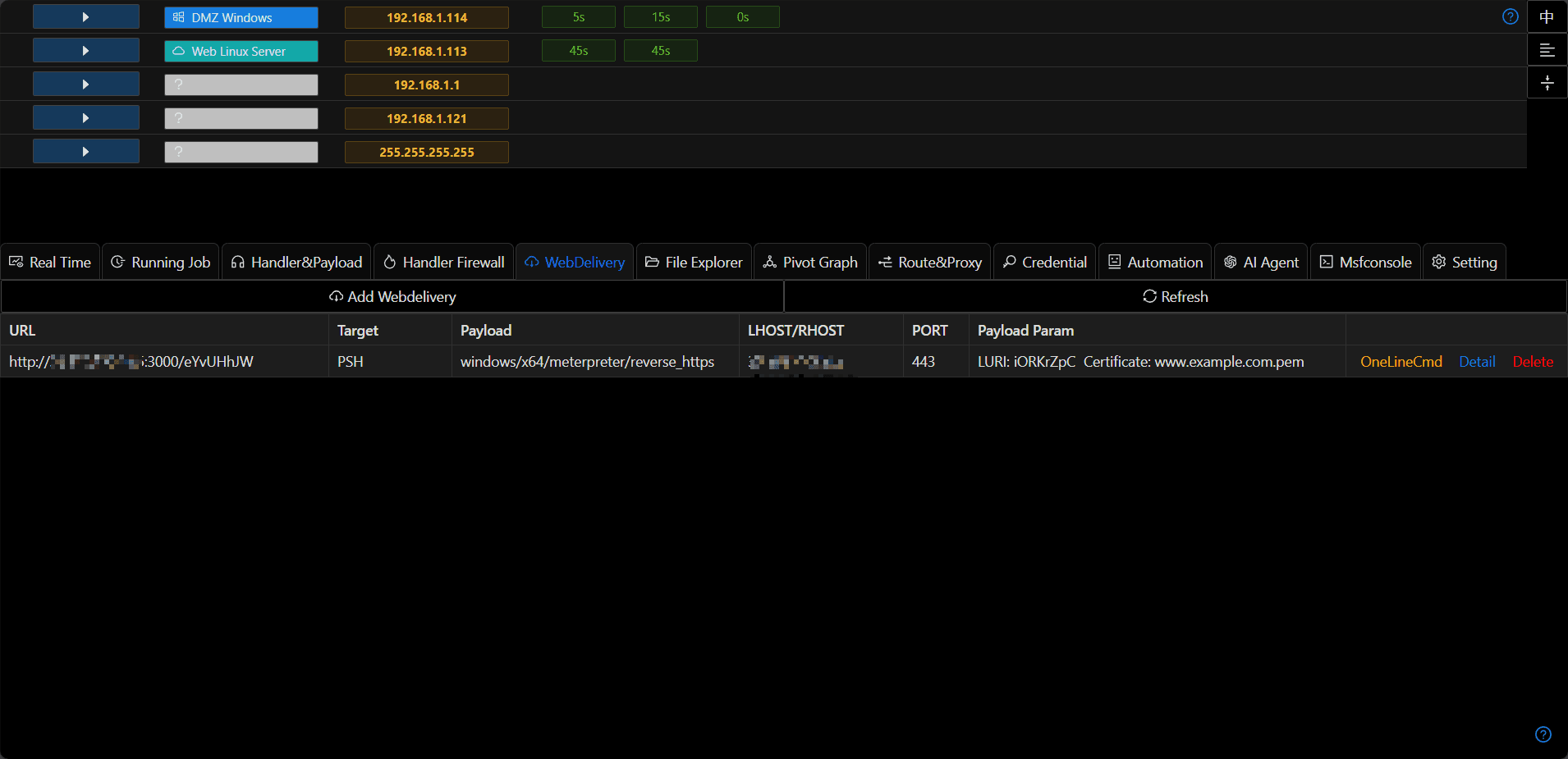The image size is (1568, 759).
Task: Open the AI Agent tab
Action: click(x=1261, y=262)
